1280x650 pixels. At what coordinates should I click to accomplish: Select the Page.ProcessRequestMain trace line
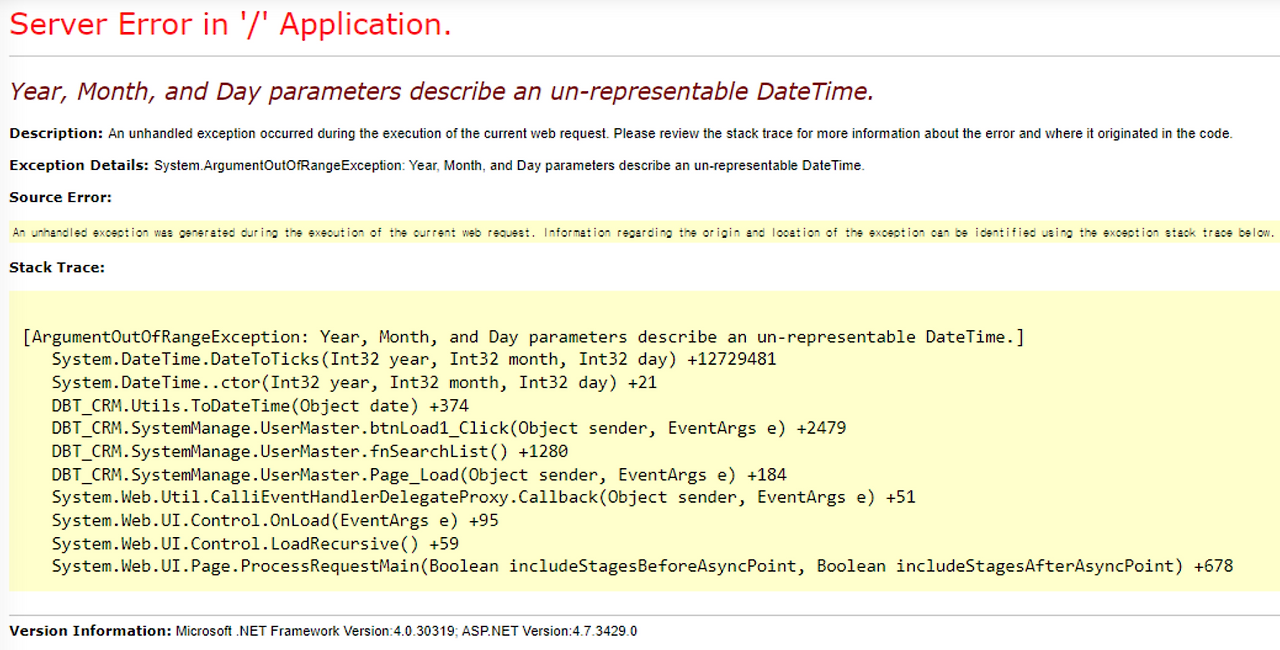[x=642, y=566]
